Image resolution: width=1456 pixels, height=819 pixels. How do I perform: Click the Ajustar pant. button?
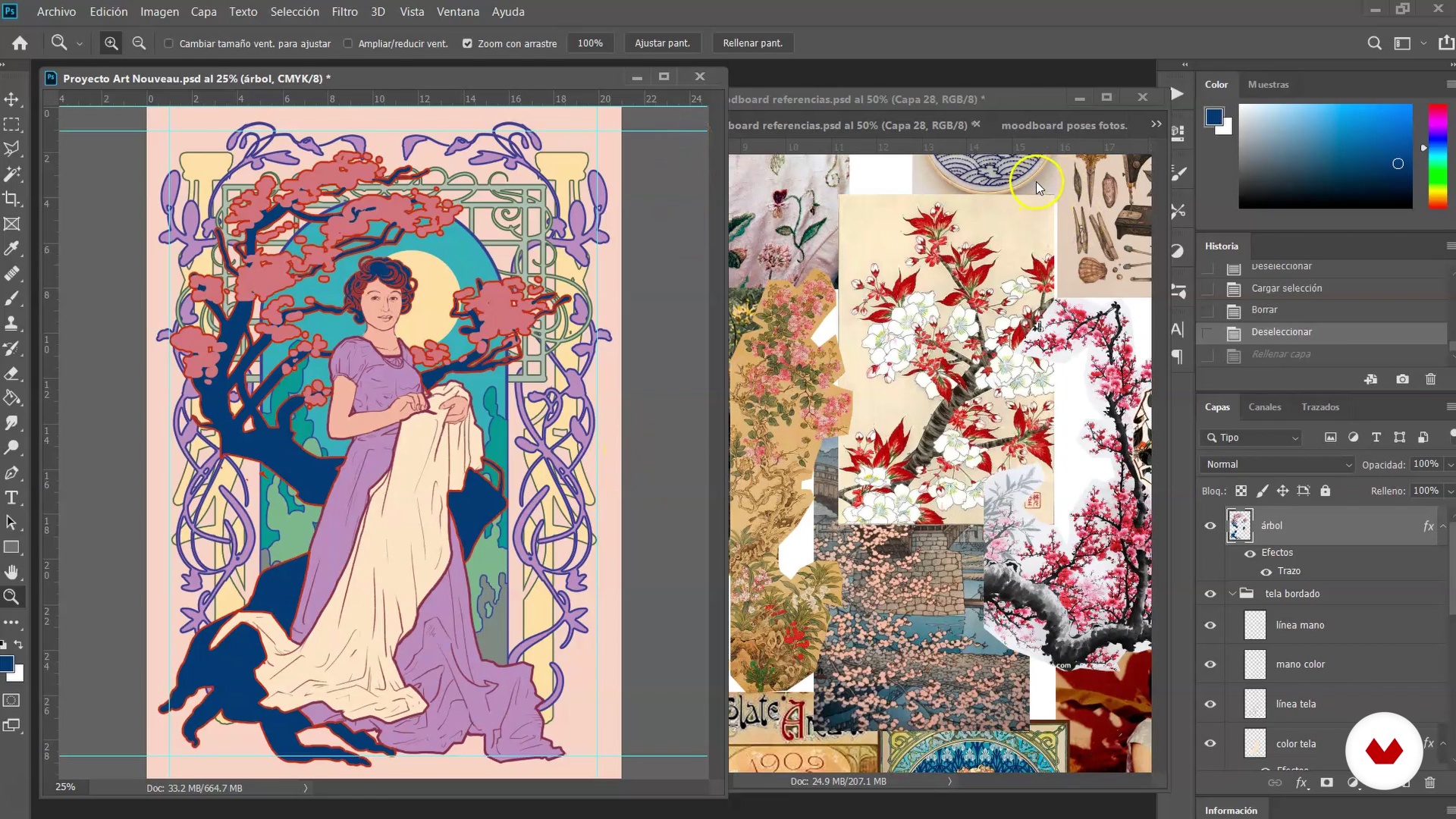click(x=662, y=43)
